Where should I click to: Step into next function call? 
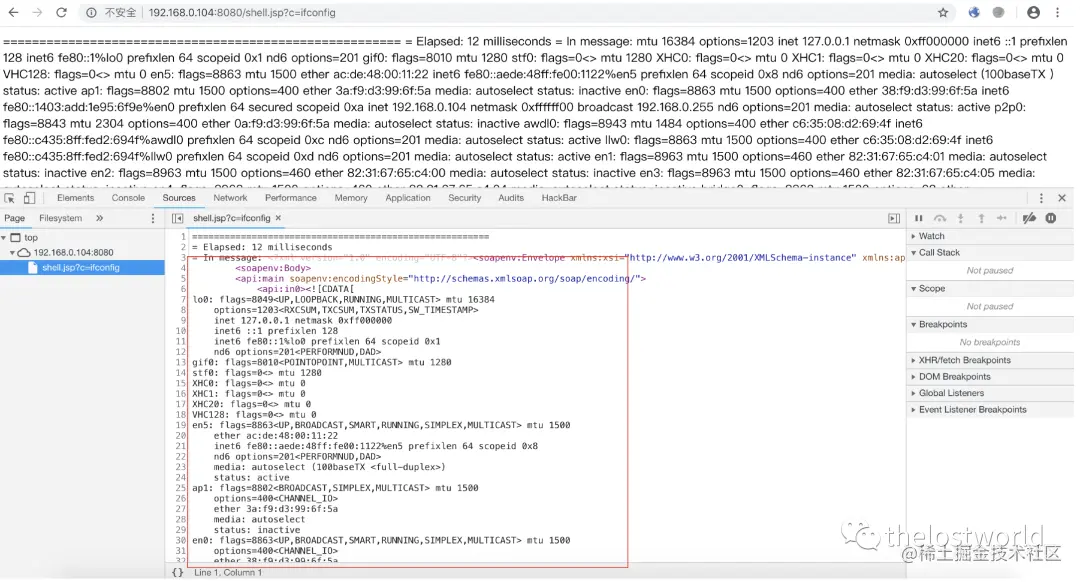[x=960, y=218]
